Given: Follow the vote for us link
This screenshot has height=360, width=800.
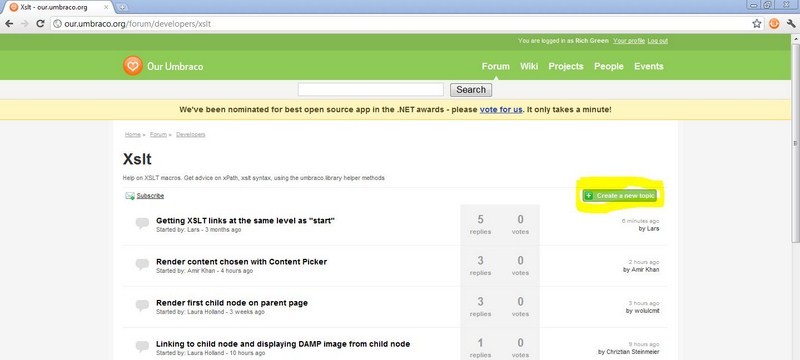Looking at the screenshot, I should click(x=501, y=110).
